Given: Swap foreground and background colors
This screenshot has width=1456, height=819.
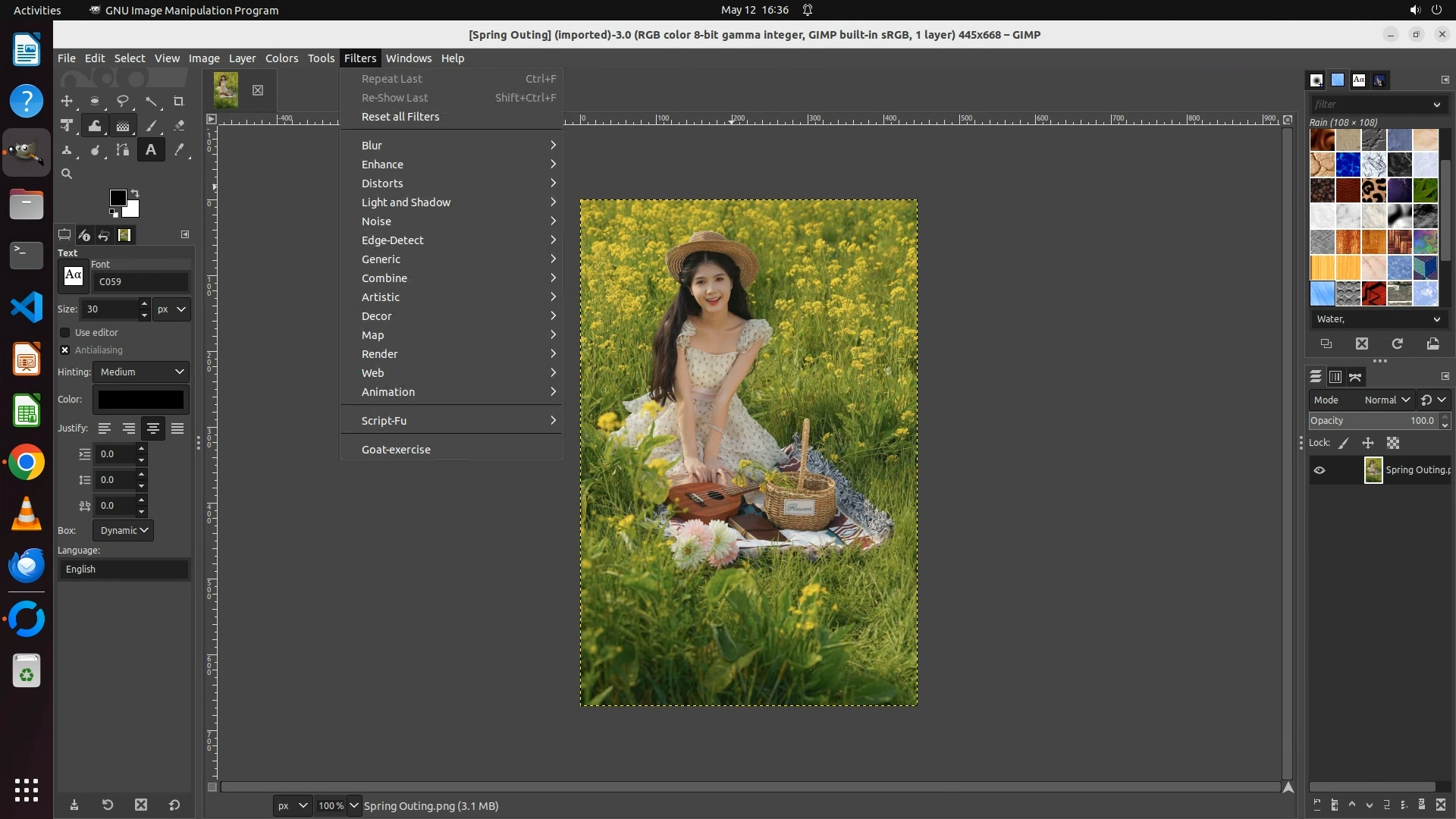Looking at the screenshot, I should click(x=135, y=193).
